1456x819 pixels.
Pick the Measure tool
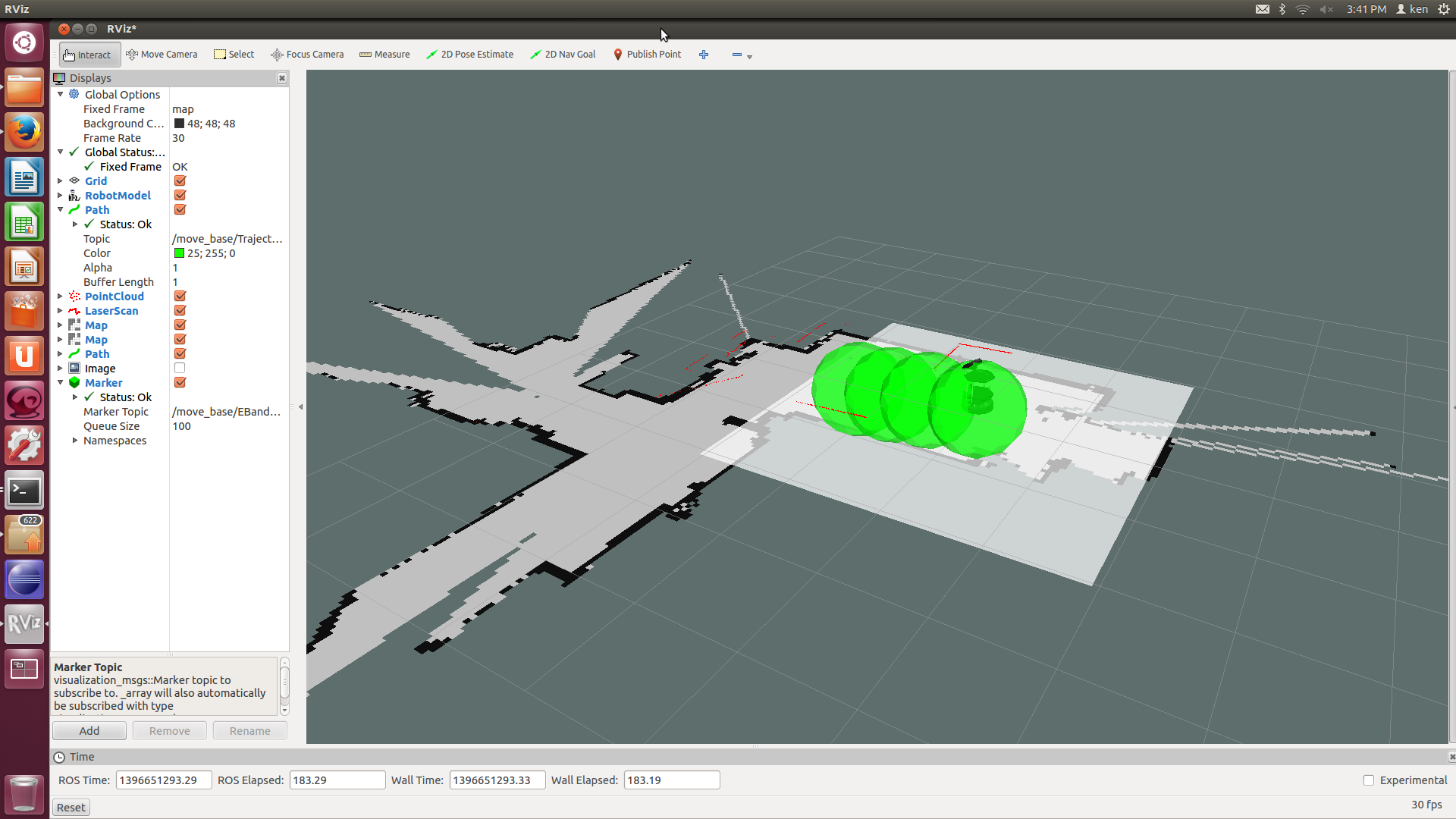pos(384,55)
